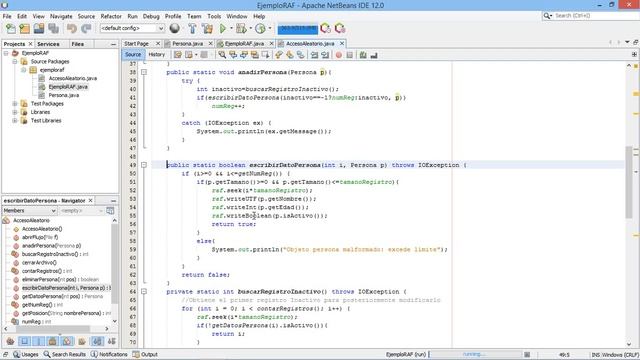This screenshot has height=360, width=640.
Task: Switch to the Persona.java tab
Action: tap(187, 44)
